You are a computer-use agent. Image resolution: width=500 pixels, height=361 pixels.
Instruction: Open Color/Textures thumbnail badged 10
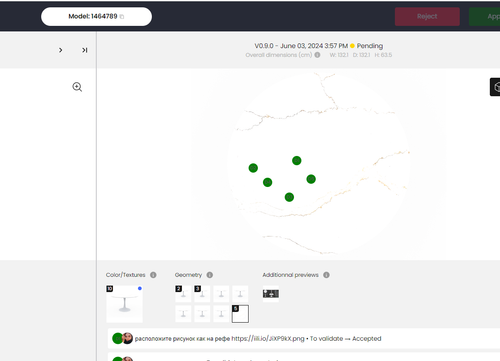click(x=124, y=304)
